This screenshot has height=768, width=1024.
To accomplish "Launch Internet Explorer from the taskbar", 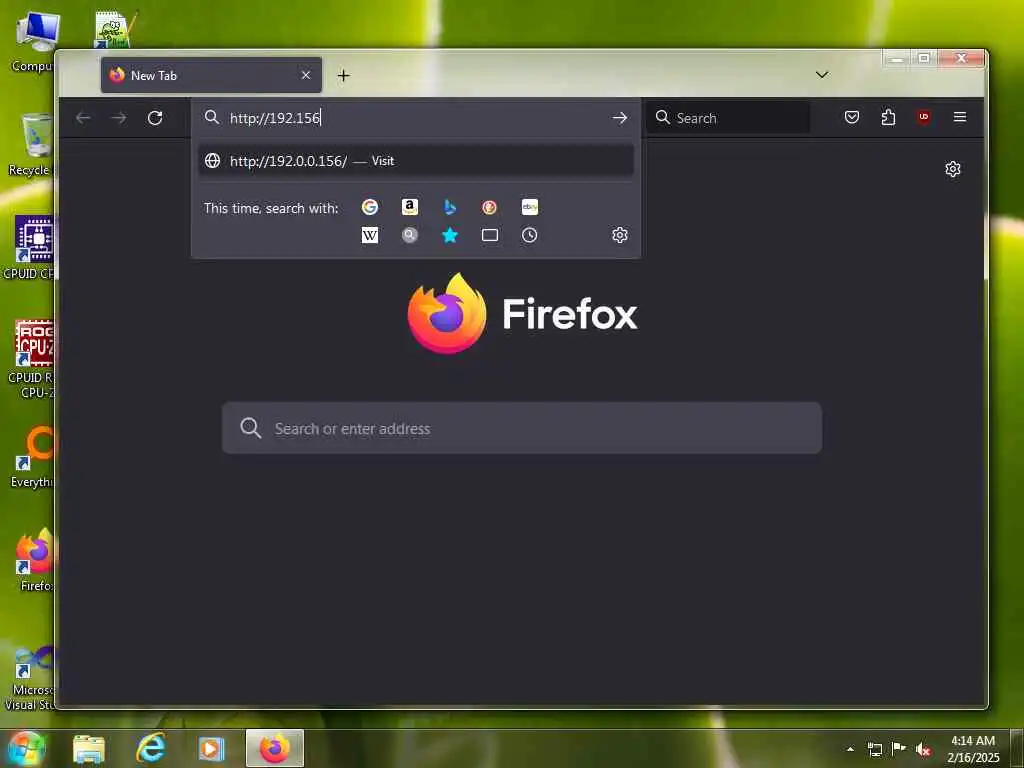I will tap(150, 748).
